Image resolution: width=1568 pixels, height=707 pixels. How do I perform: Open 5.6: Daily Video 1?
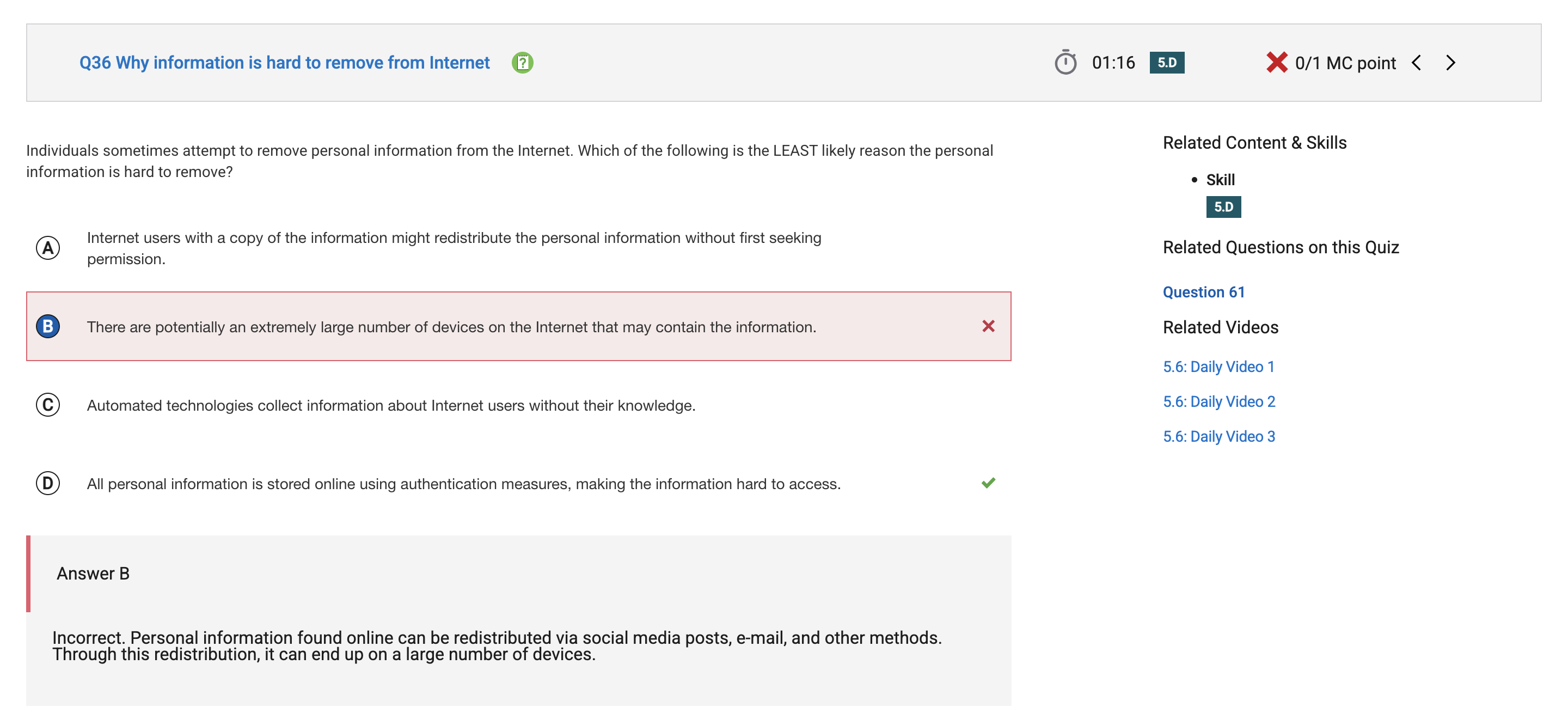click(x=1218, y=367)
